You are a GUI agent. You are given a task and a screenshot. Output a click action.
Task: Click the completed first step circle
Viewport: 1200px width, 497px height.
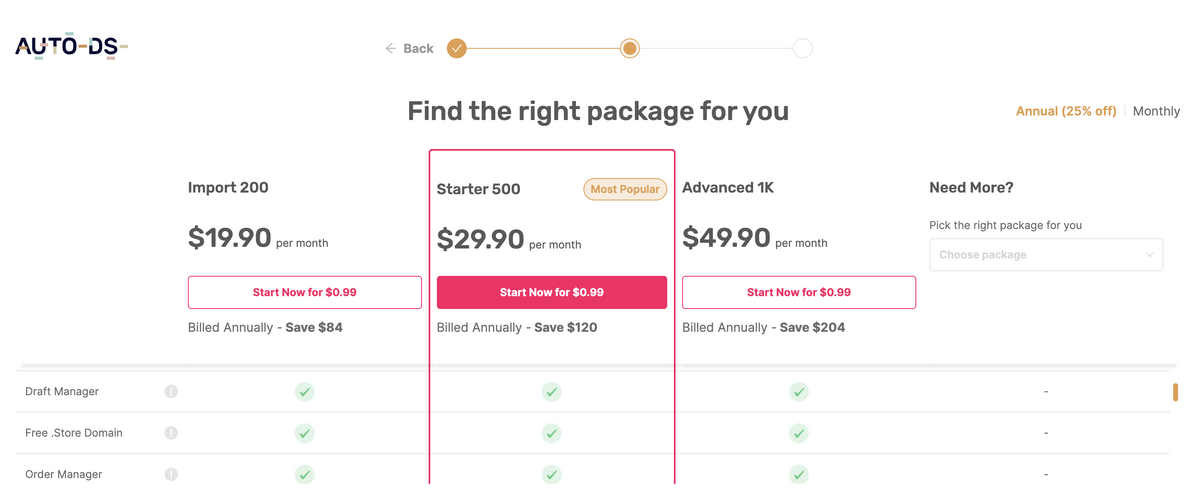[x=457, y=48]
